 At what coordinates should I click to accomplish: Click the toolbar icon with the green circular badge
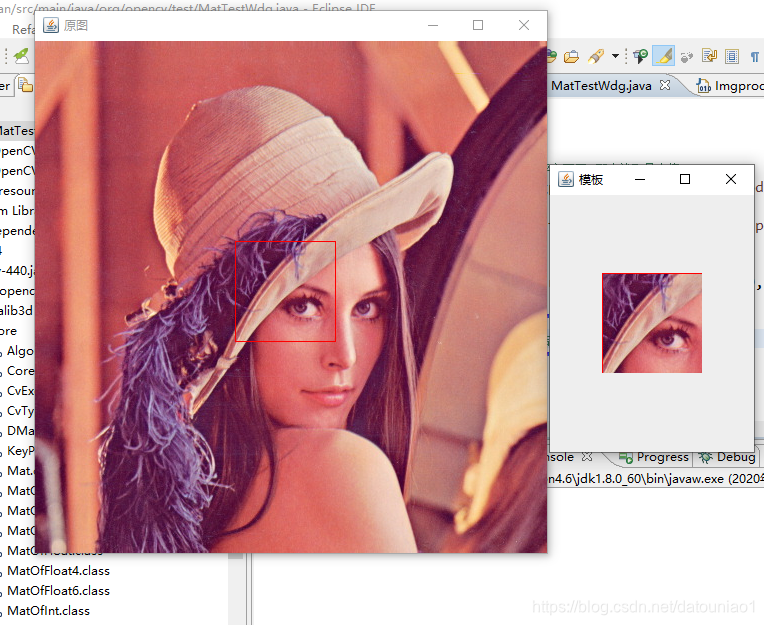(x=640, y=56)
